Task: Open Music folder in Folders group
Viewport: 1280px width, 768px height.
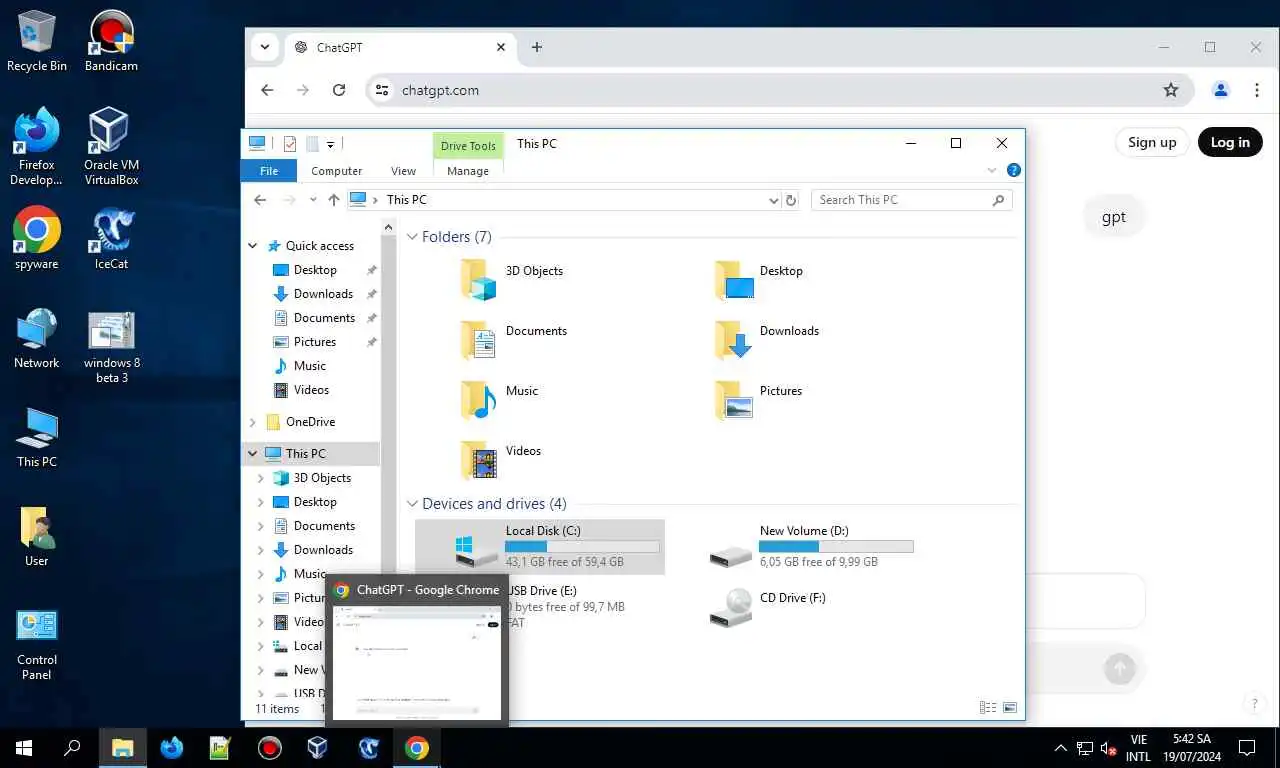Action: pos(500,399)
